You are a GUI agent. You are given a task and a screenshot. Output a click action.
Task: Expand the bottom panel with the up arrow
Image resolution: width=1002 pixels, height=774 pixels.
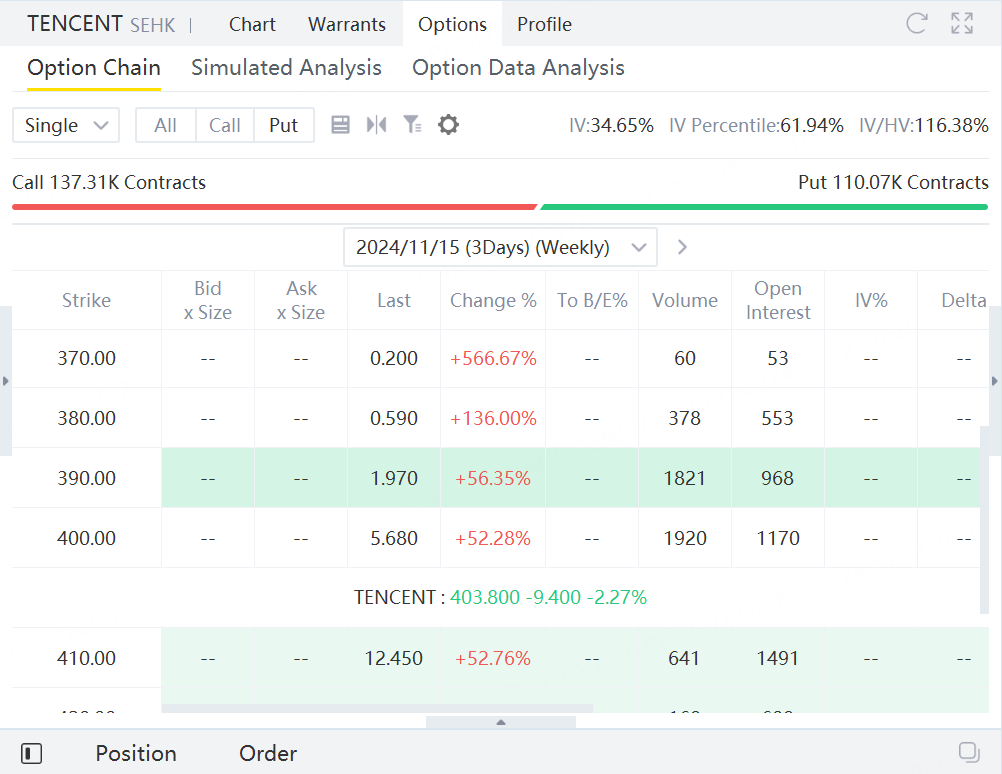(x=501, y=722)
